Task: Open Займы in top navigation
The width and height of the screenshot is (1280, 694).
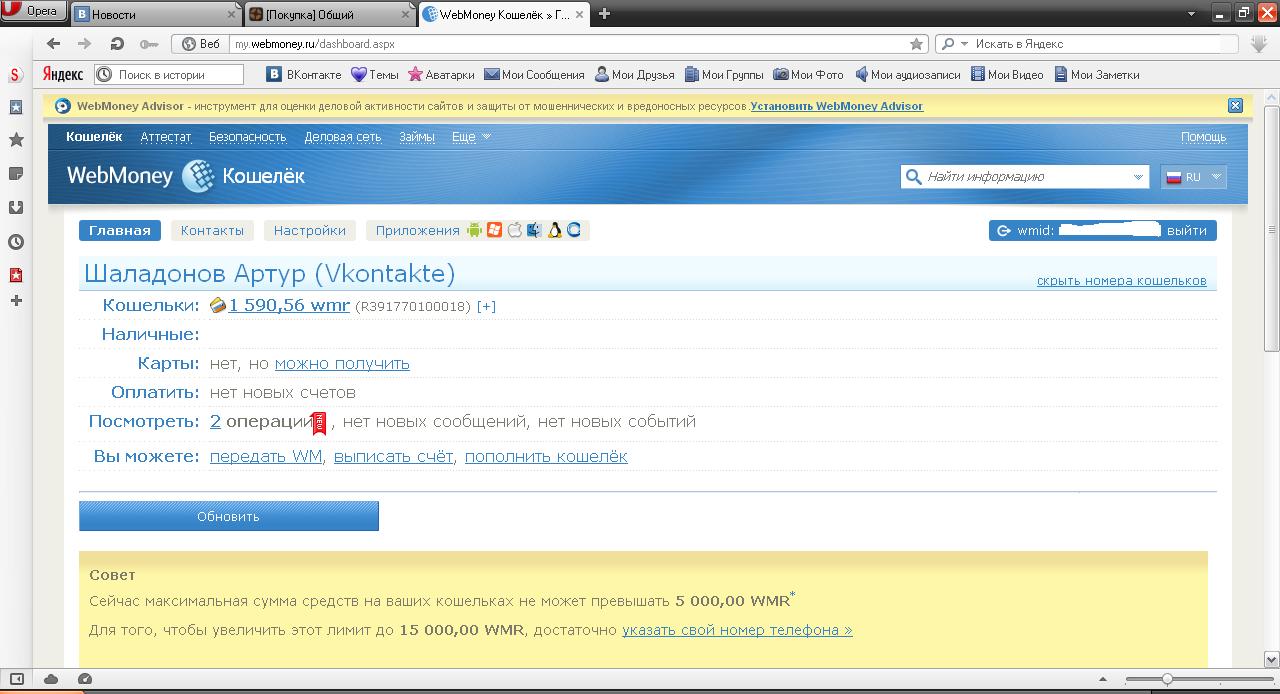Action: (x=416, y=137)
